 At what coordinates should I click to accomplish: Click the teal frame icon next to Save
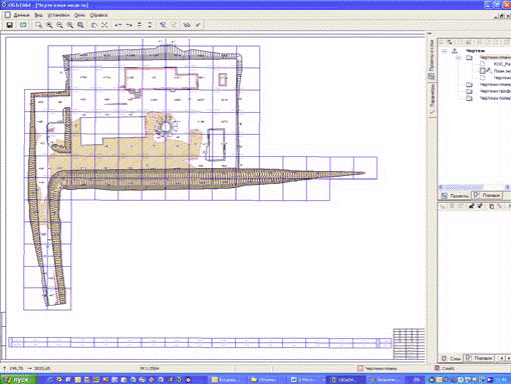click(x=23, y=25)
